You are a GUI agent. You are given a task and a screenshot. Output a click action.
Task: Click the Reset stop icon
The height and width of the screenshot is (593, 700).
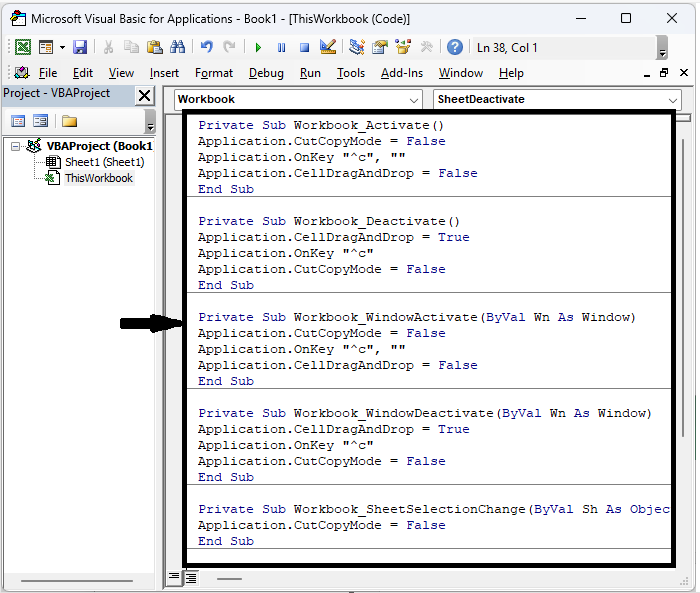tap(304, 47)
